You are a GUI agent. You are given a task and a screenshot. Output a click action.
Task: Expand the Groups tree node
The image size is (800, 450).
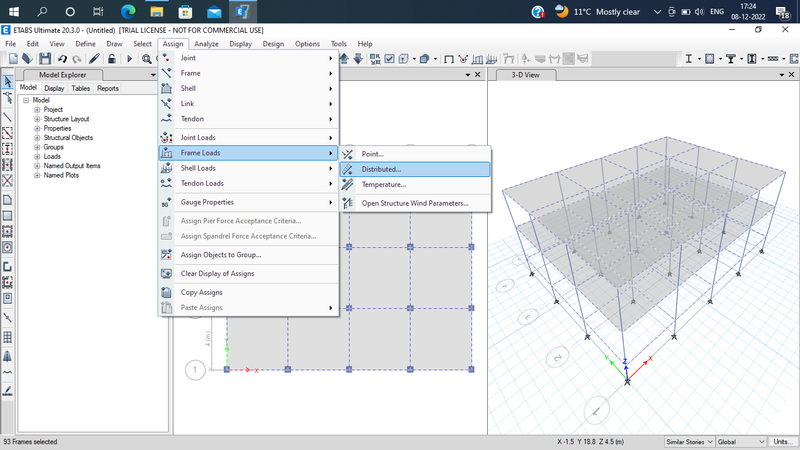37,147
